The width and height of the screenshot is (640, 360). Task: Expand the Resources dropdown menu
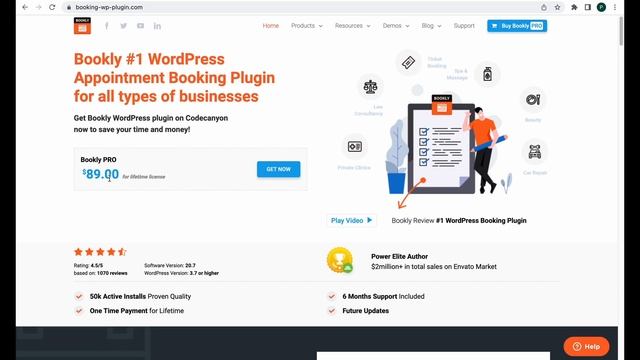tap(353, 26)
